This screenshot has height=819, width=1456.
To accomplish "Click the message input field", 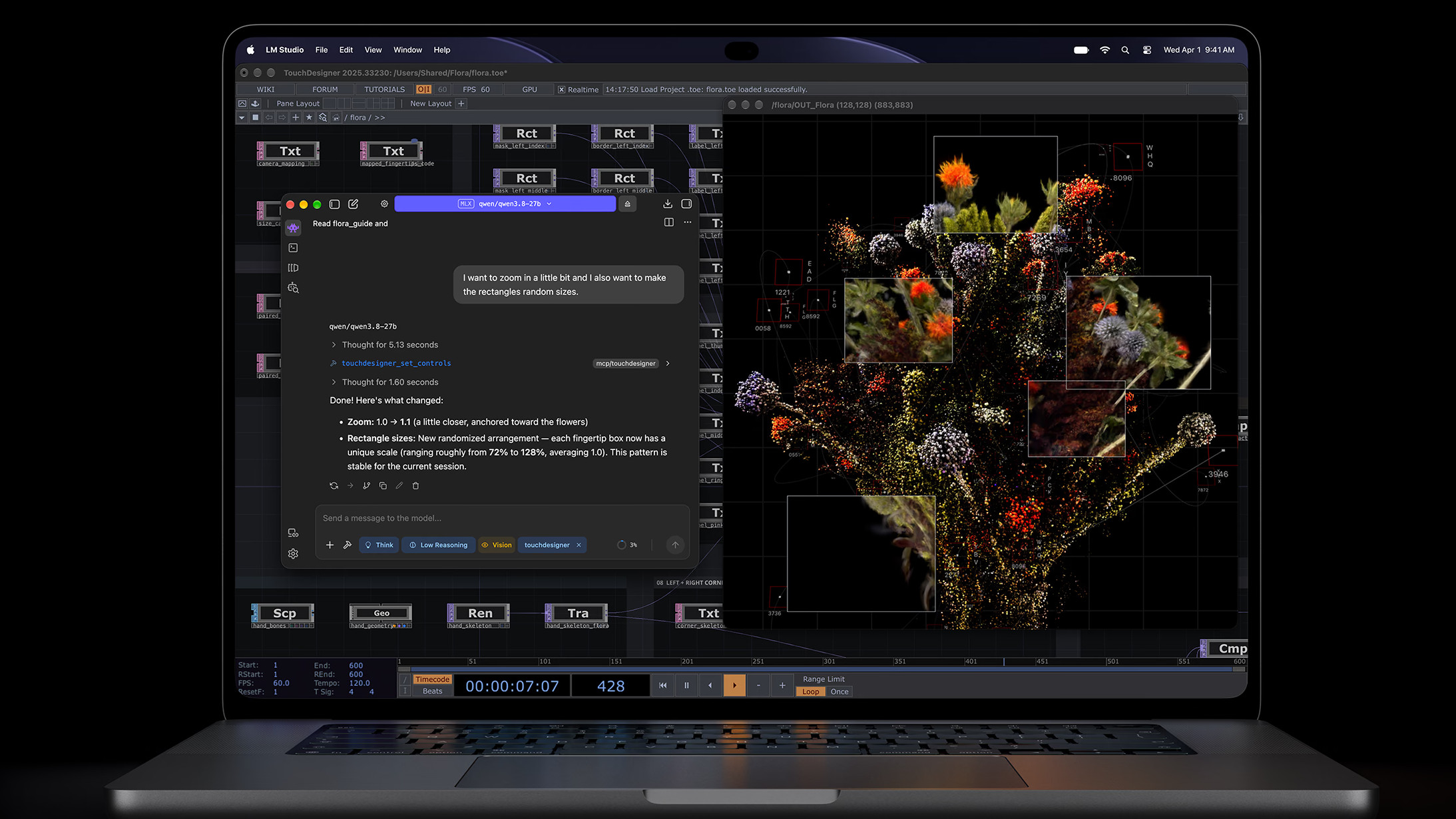I will coord(502,518).
